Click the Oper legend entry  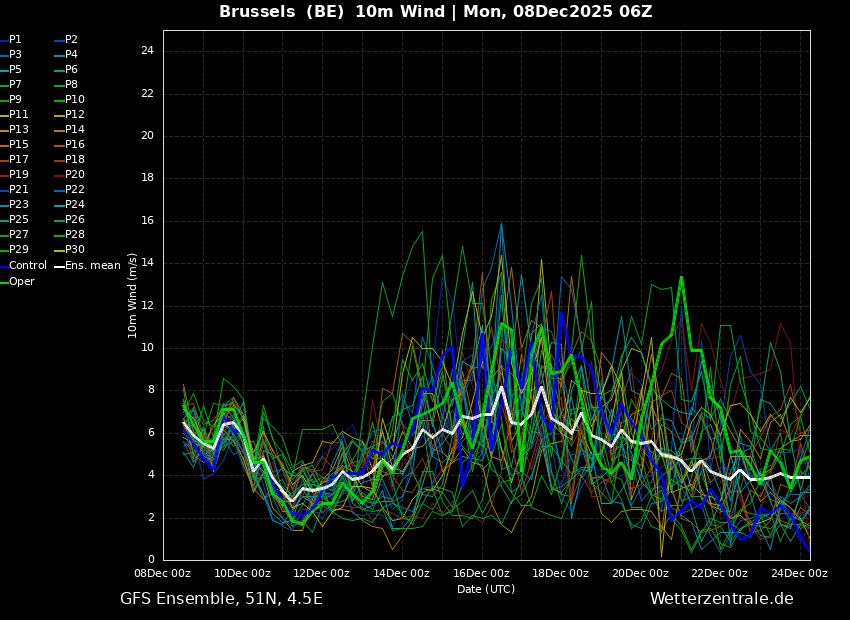point(17,282)
